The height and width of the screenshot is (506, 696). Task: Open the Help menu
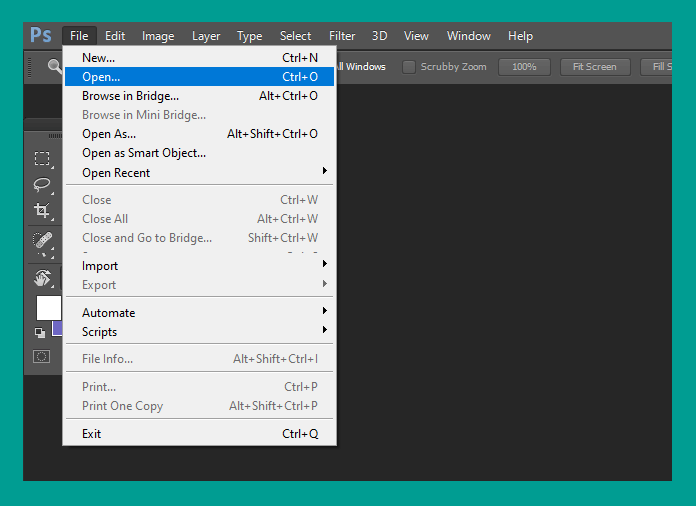(520, 36)
